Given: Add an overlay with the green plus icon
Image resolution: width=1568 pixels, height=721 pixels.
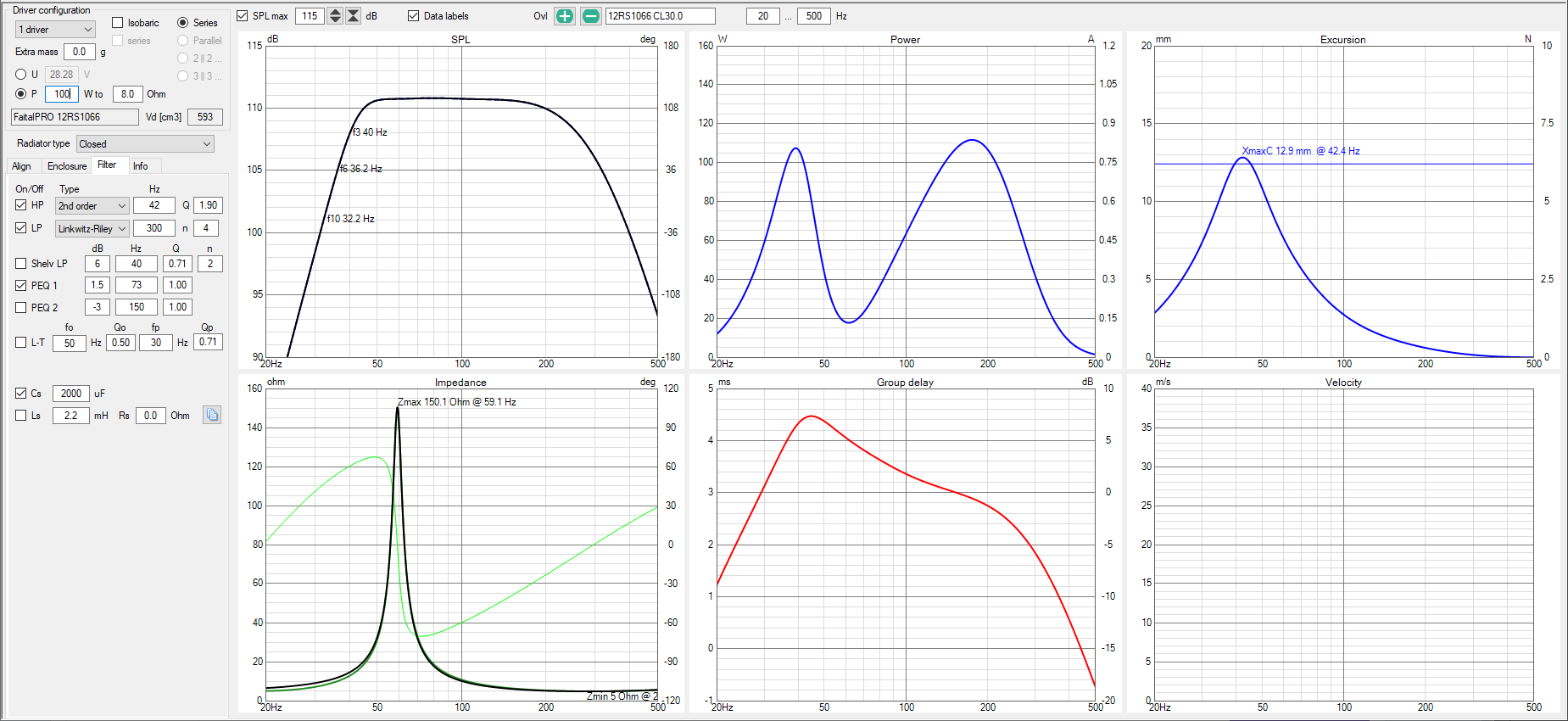Looking at the screenshot, I should coord(565,16).
